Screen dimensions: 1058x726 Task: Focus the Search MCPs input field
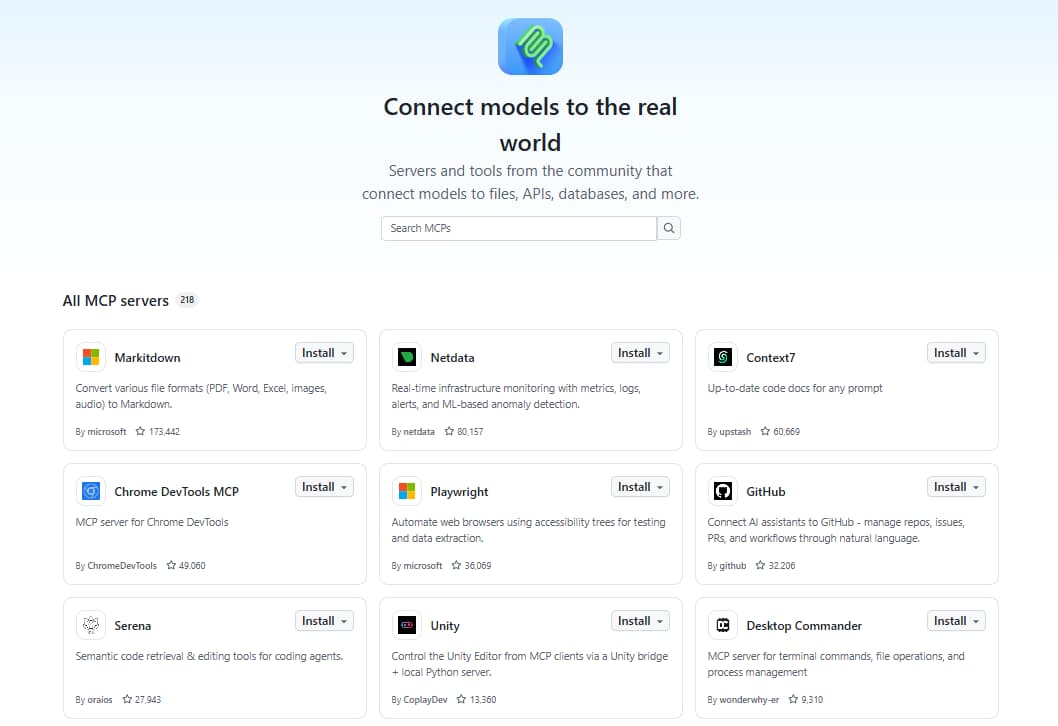[x=519, y=228]
